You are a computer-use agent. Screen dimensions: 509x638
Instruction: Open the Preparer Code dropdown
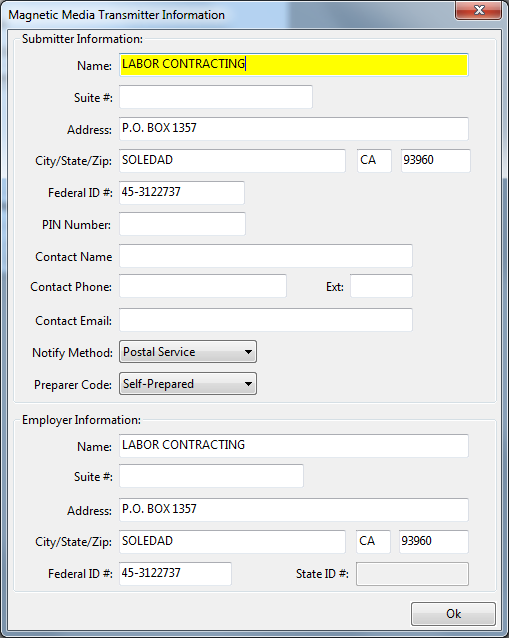(x=188, y=384)
